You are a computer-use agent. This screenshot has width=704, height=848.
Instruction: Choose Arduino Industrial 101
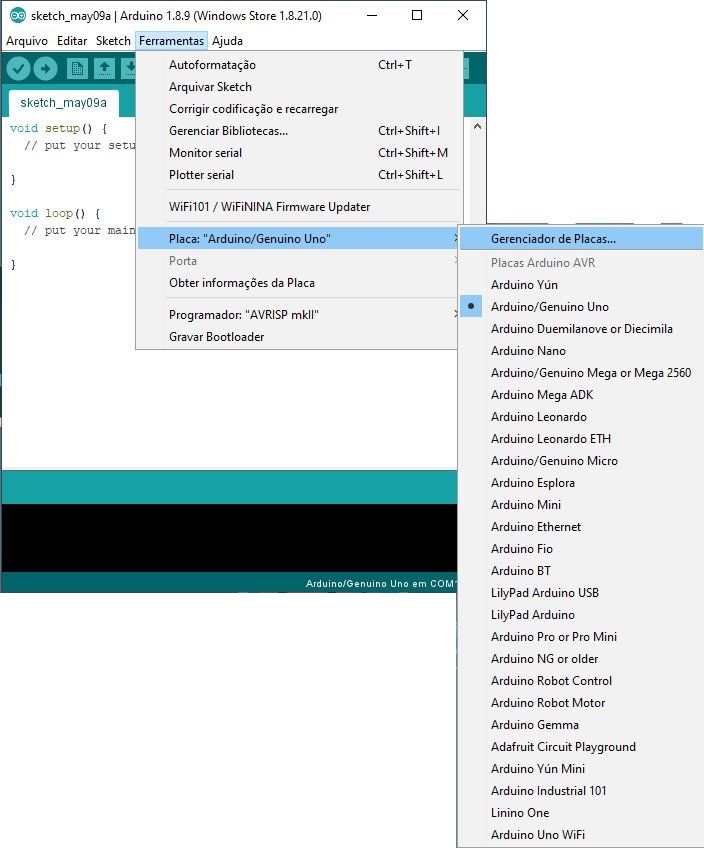[x=581, y=791]
